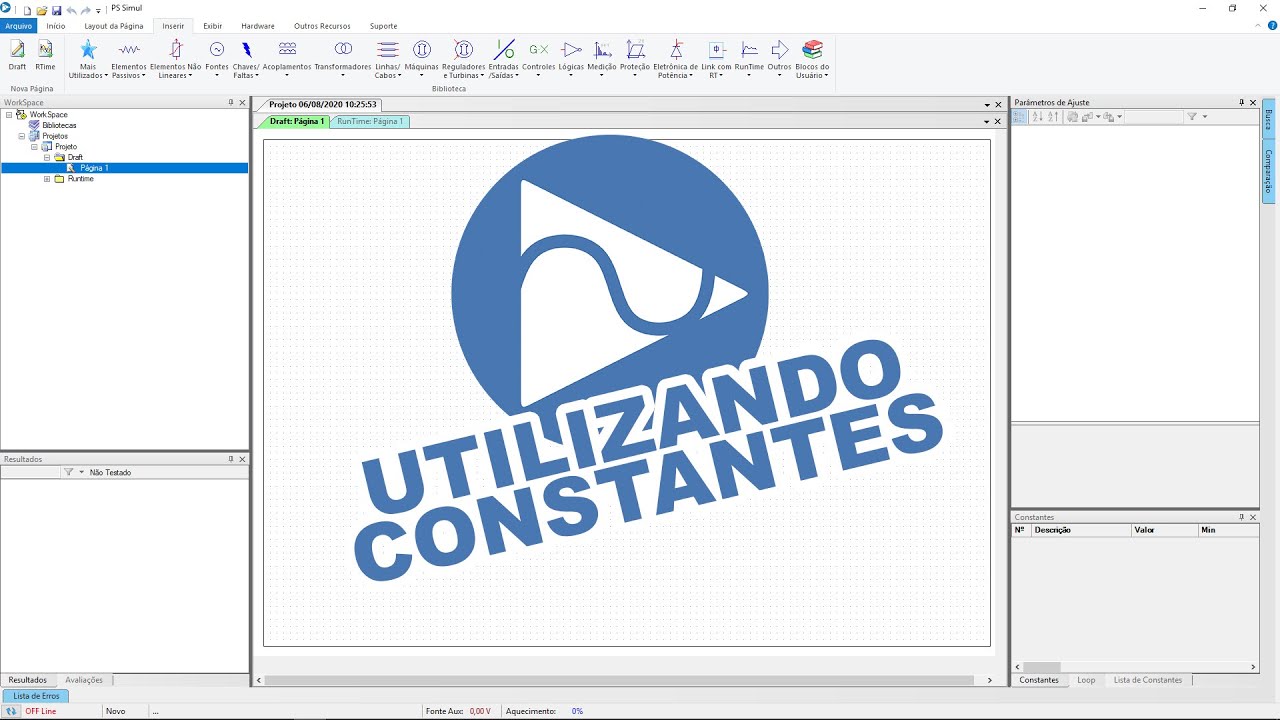Open the Busca side panel
This screenshot has width=1280, height=720.
[x=1268, y=120]
